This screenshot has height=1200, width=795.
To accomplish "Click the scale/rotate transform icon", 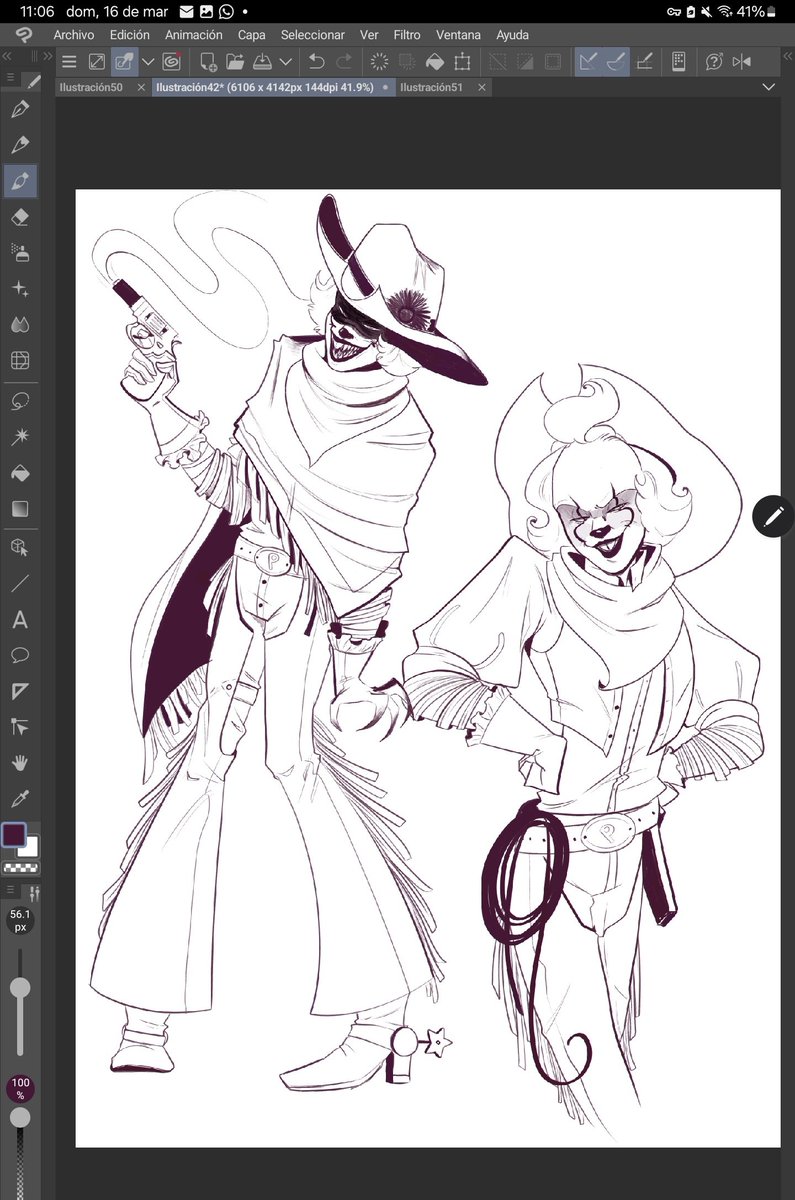I will coord(462,62).
